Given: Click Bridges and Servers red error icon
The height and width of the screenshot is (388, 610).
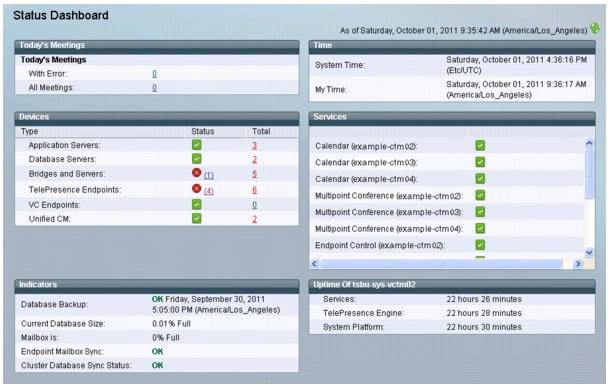Looking at the screenshot, I should tap(196, 173).
